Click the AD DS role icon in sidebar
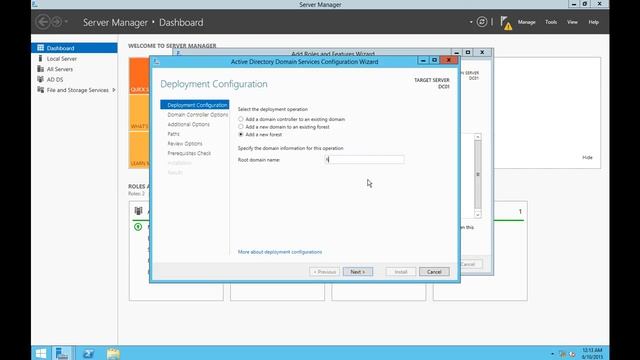The image size is (640, 360). pyautogui.click(x=40, y=79)
